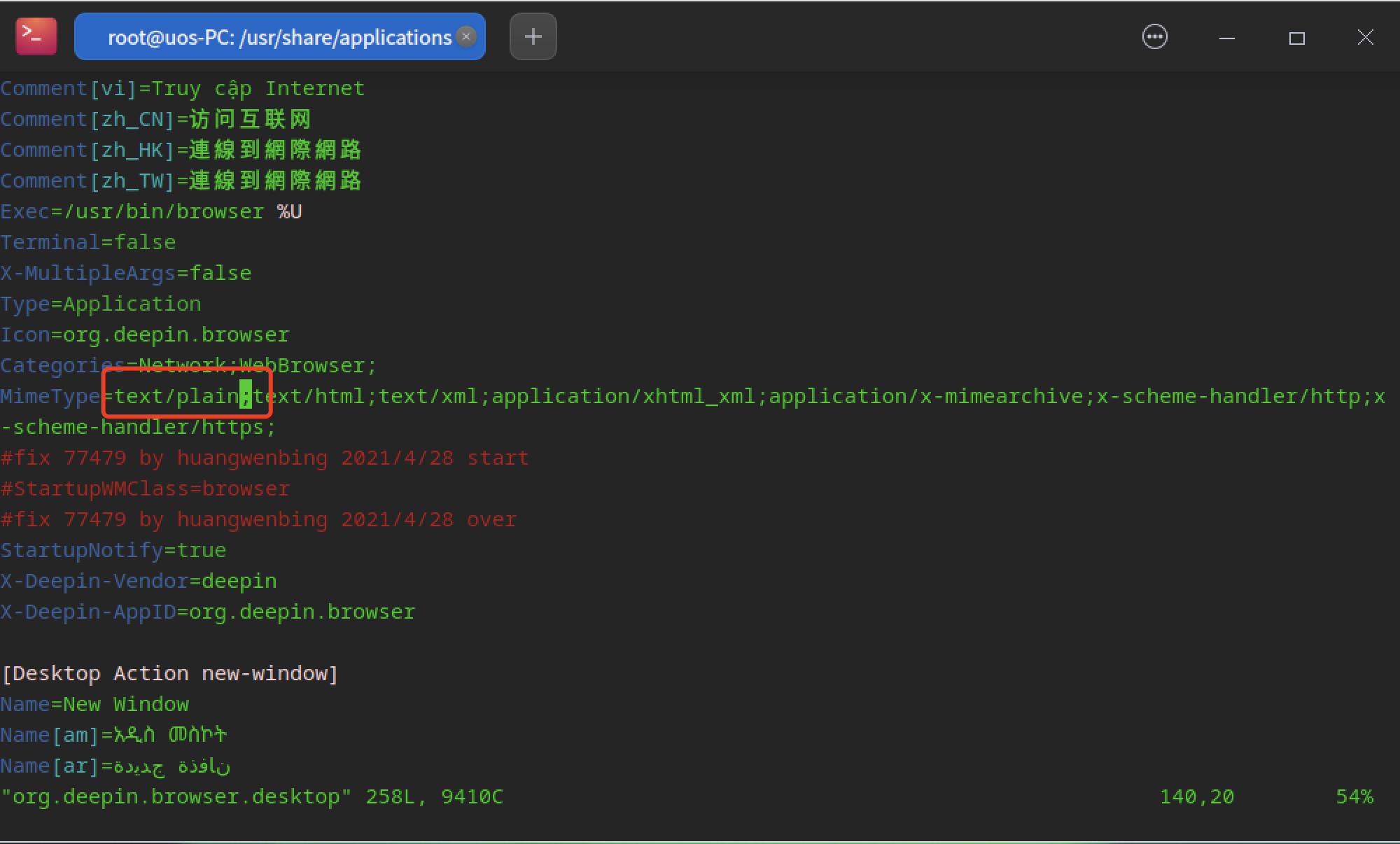Click the Icon=org.deepin.browser line
Screen dimensions: 1400x844
pos(145,335)
